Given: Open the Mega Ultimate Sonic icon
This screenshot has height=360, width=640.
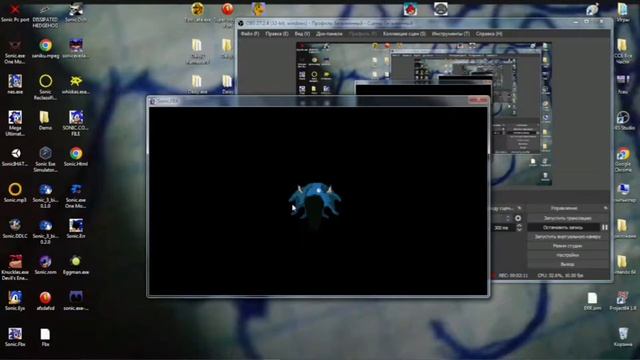Looking at the screenshot, I should click(x=15, y=118).
